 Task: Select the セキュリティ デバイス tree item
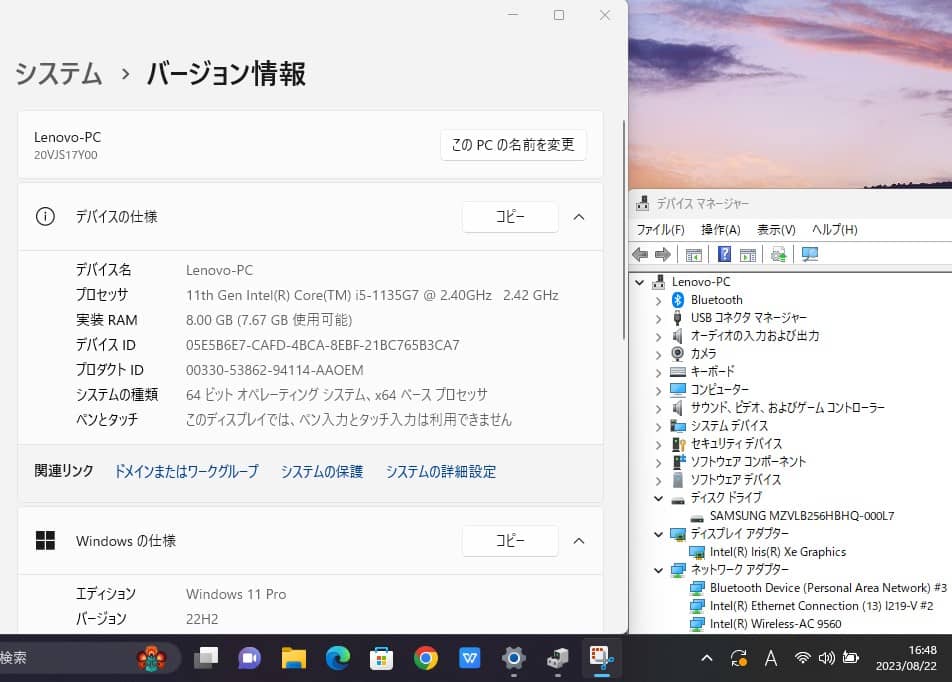pos(736,443)
